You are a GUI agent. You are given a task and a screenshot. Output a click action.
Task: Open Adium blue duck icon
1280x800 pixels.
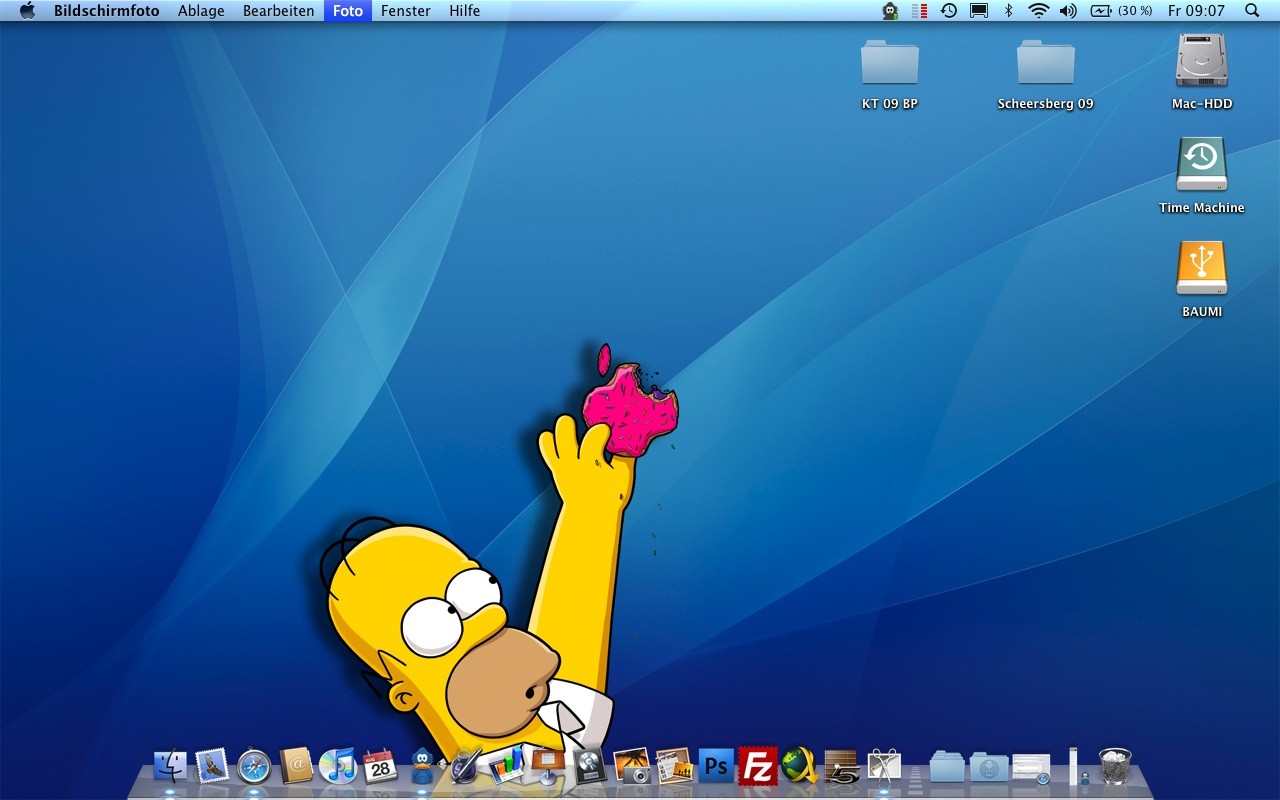coord(422,767)
